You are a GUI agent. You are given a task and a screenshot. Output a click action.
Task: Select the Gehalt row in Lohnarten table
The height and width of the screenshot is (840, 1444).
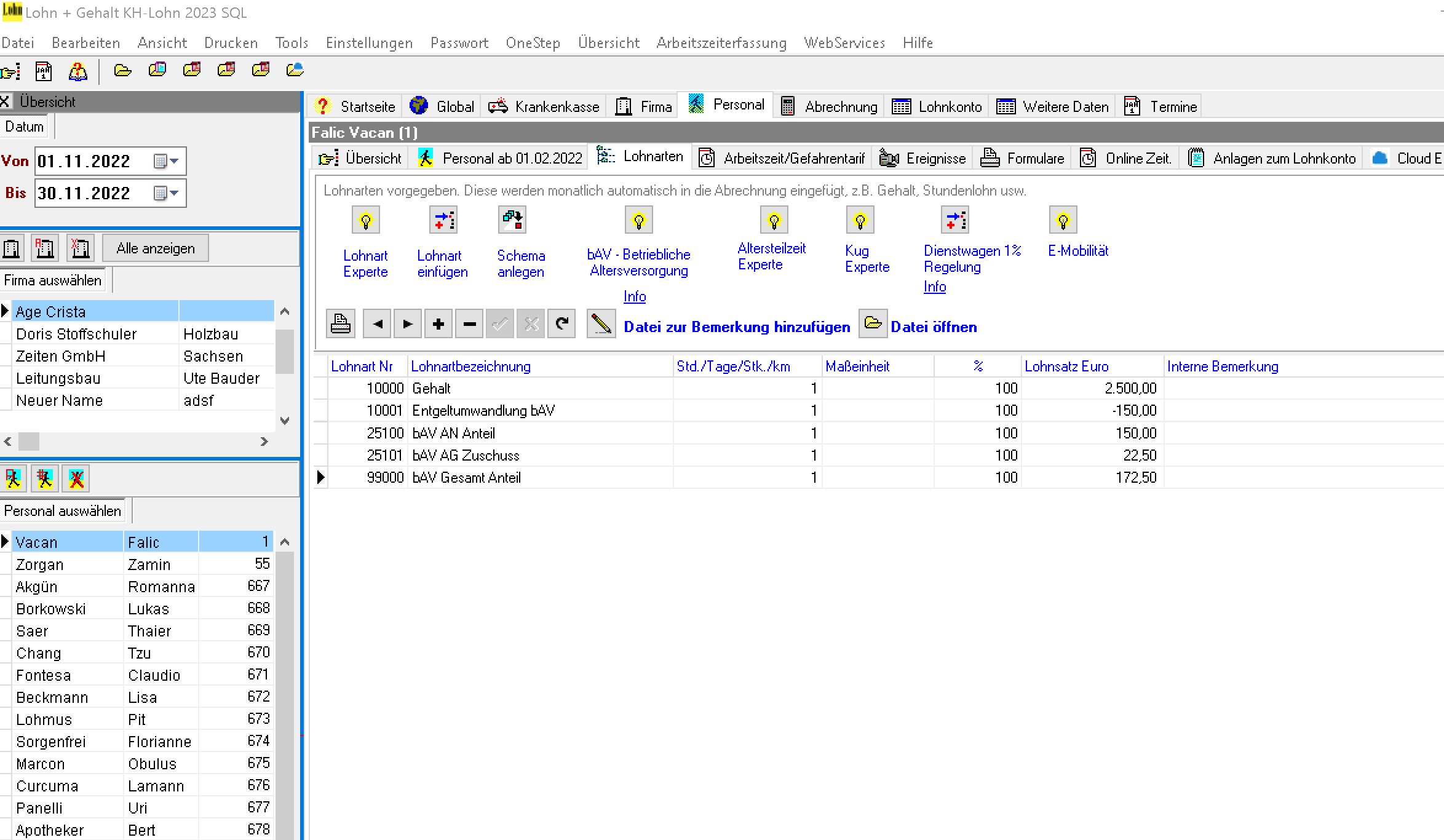[x=878, y=389]
